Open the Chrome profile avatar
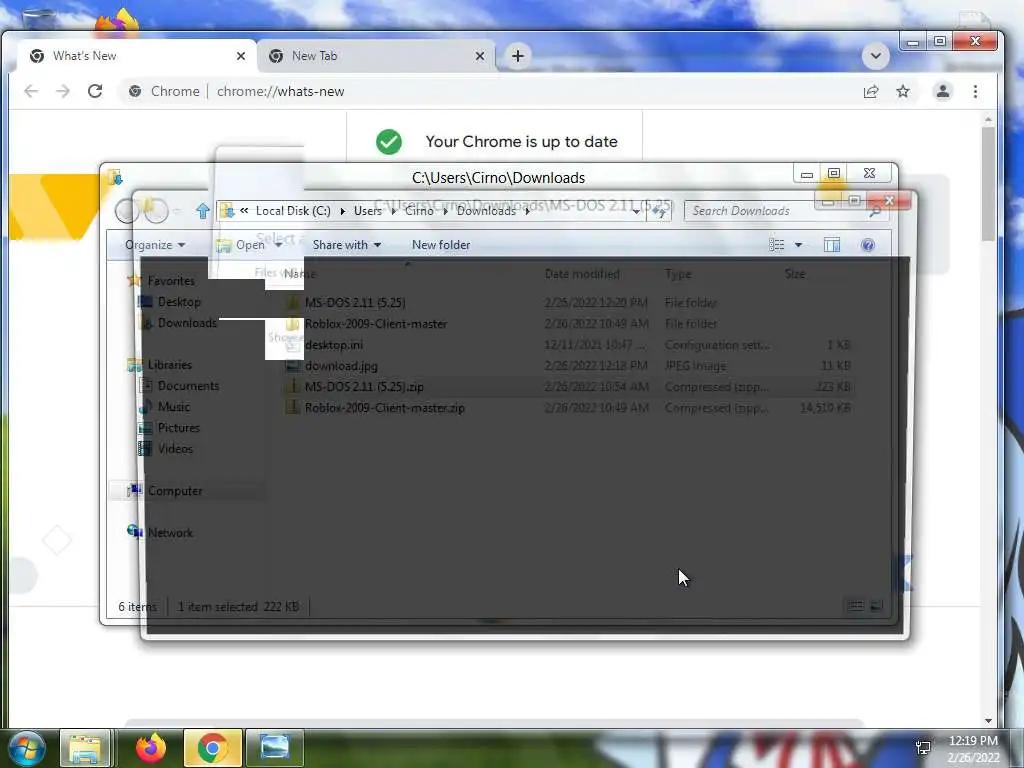Screen dimensions: 1024x768 click(x=942, y=91)
